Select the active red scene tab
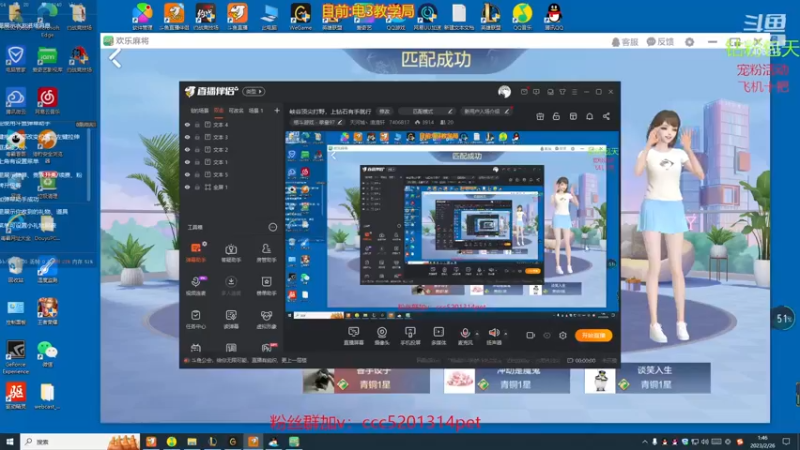Image resolution: width=800 pixels, height=450 pixels. click(219, 110)
